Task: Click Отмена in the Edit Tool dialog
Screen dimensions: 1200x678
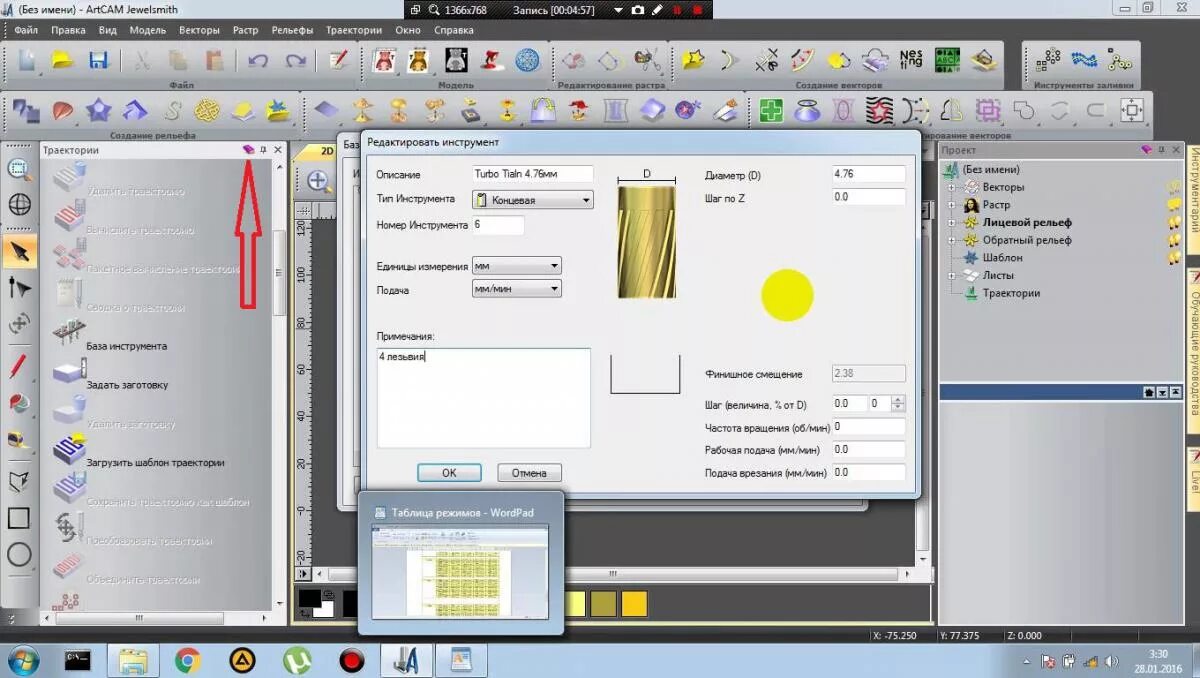Action: click(529, 473)
